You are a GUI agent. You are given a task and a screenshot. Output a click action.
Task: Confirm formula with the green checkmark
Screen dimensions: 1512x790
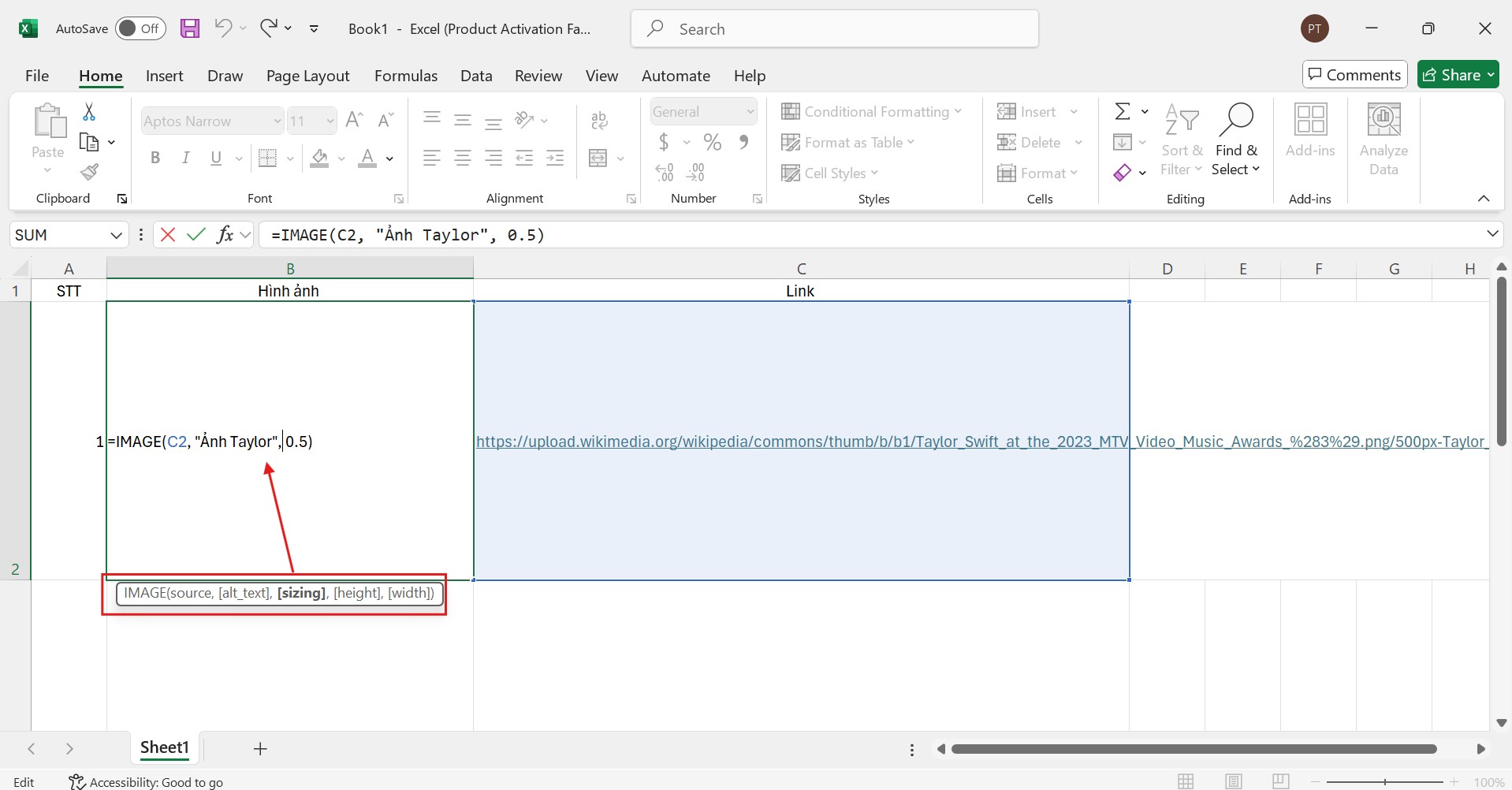pyautogui.click(x=196, y=234)
